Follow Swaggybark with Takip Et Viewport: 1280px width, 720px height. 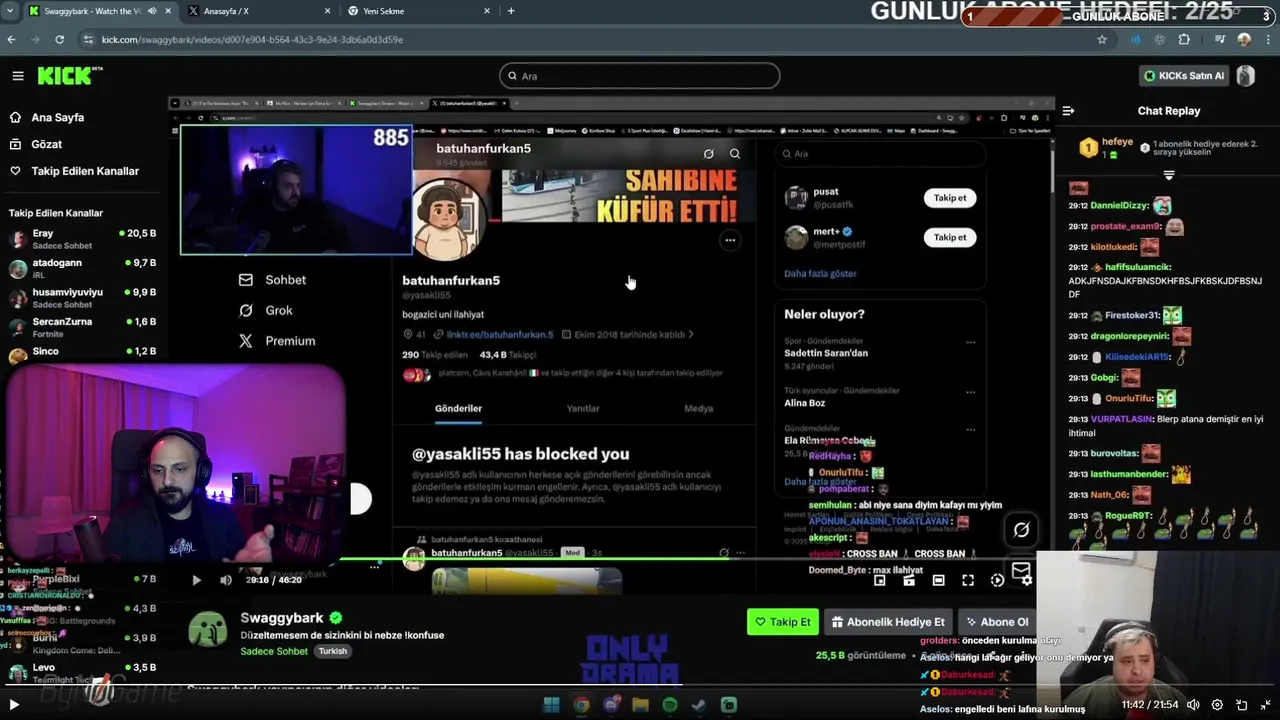click(783, 622)
